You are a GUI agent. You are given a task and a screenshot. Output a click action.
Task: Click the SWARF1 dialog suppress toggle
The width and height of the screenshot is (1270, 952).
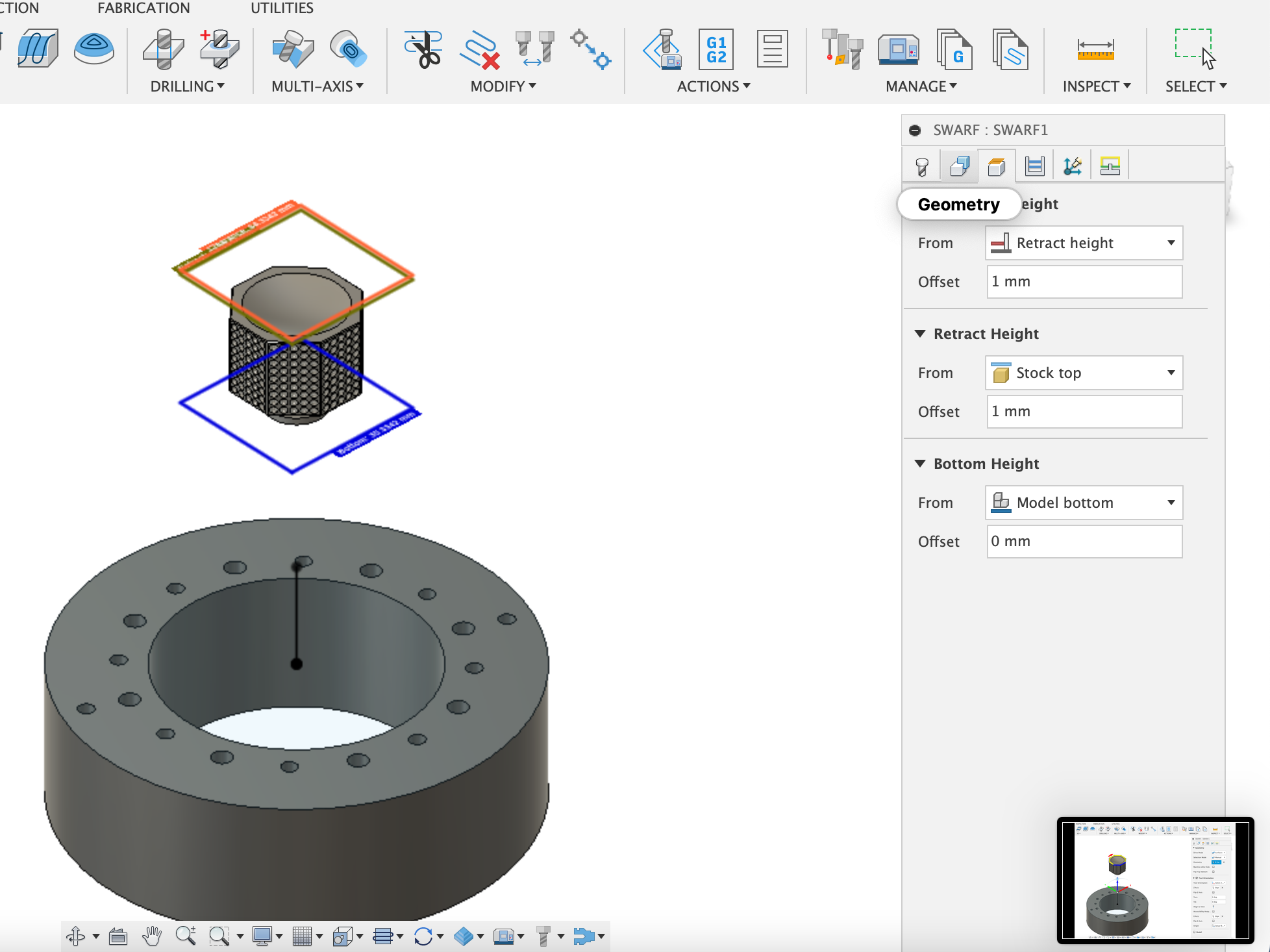coord(915,129)
